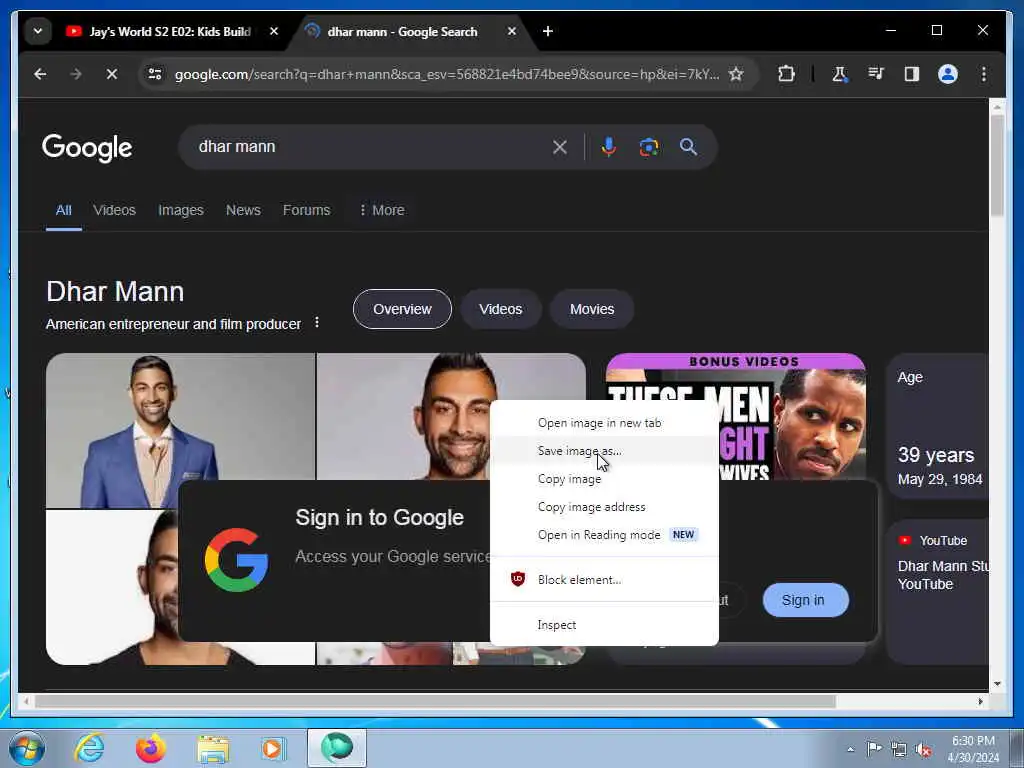1024x768 pixels.
Task: Choose Open in Reading mode
Action: pos(604,536)
